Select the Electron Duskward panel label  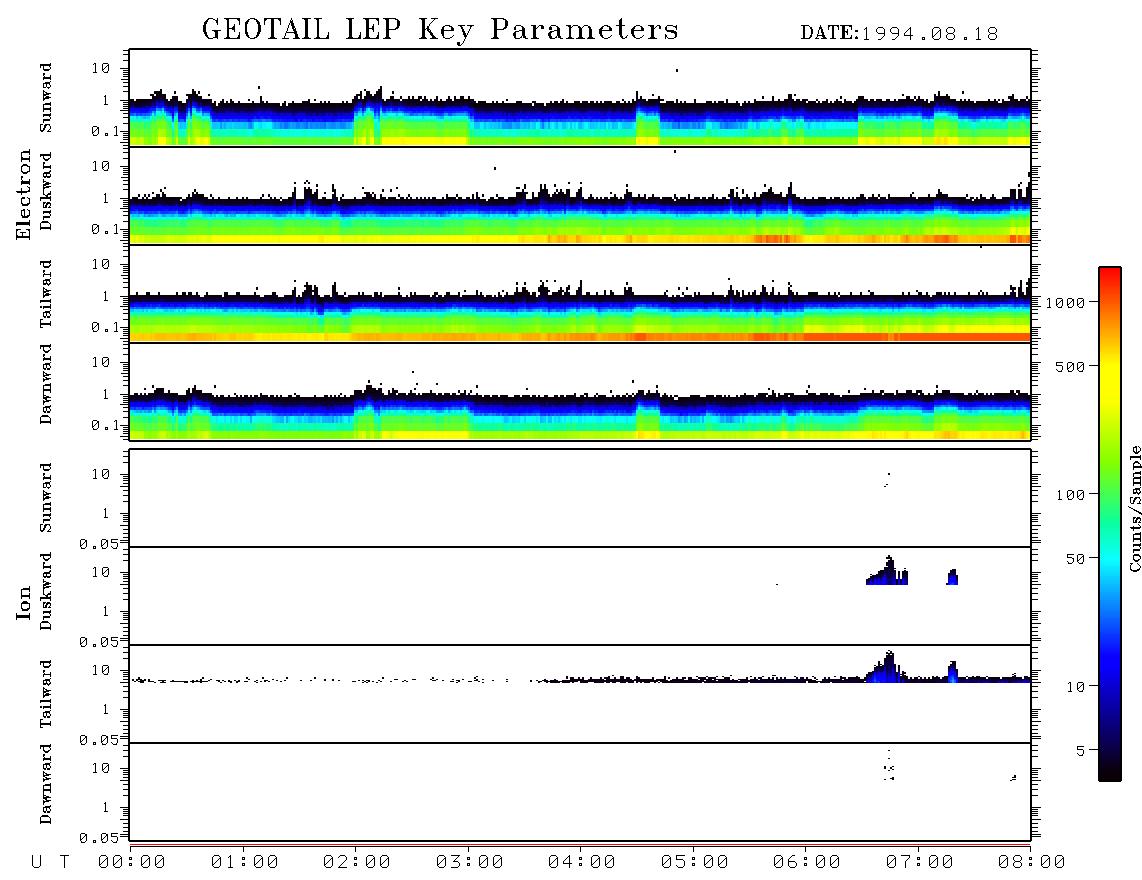coord(46,192)
